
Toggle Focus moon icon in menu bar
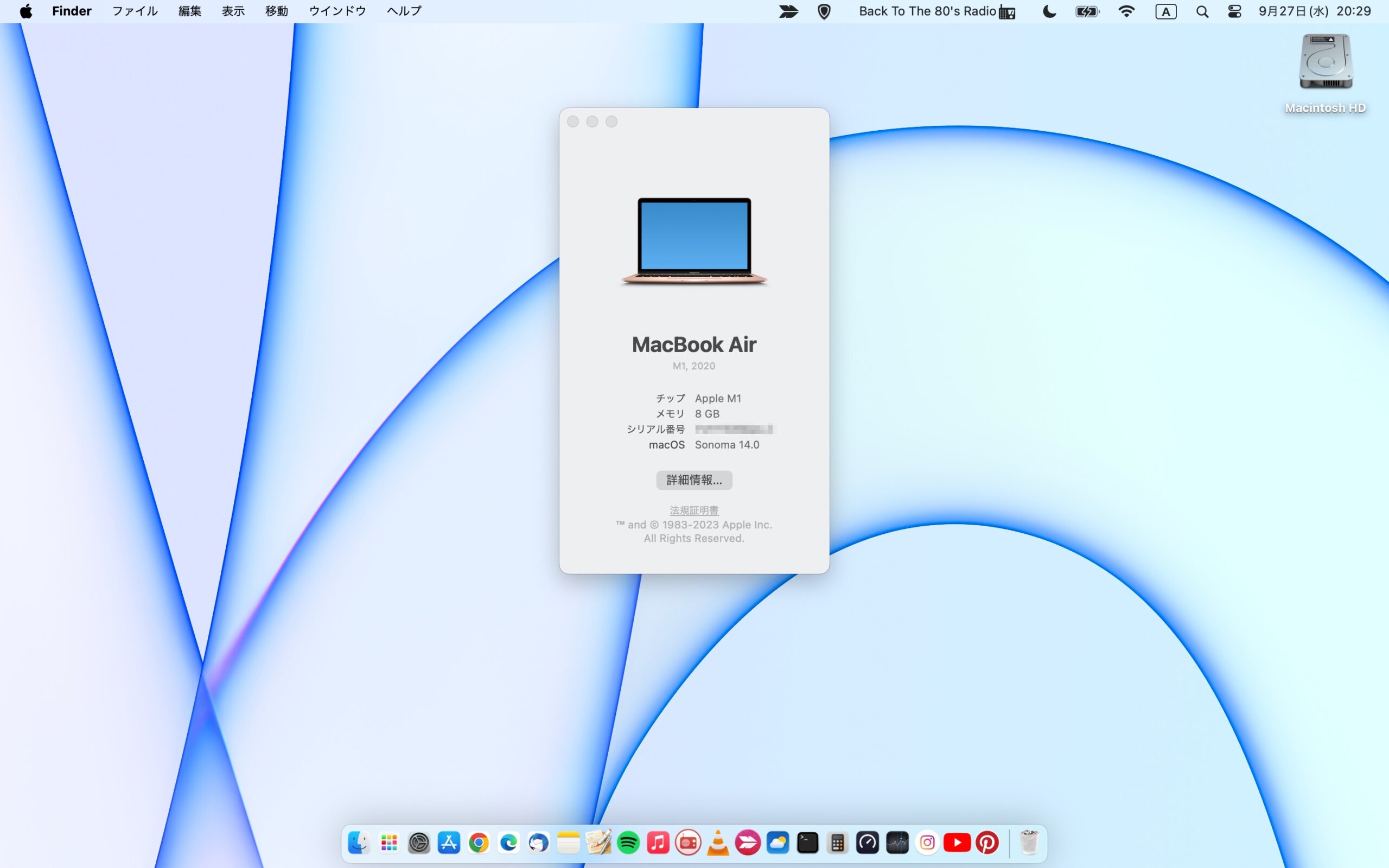coord(1049,11)
